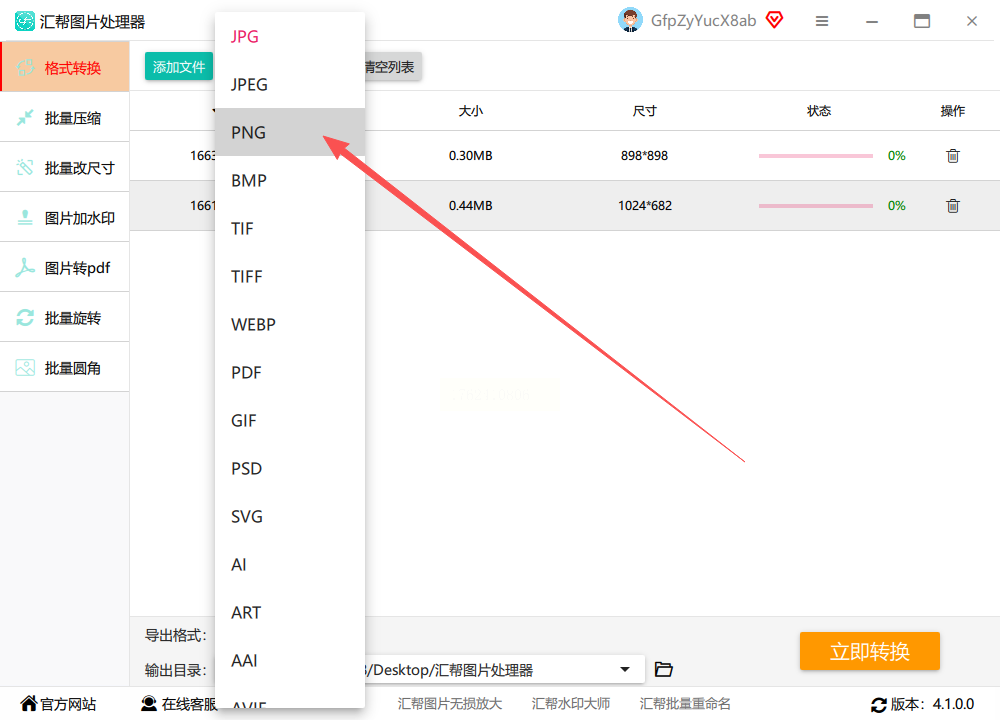Image resolution: width=1000 pixels, height=720 pixels.
Task: Check for updates via refresh icon
Action: 879,705
